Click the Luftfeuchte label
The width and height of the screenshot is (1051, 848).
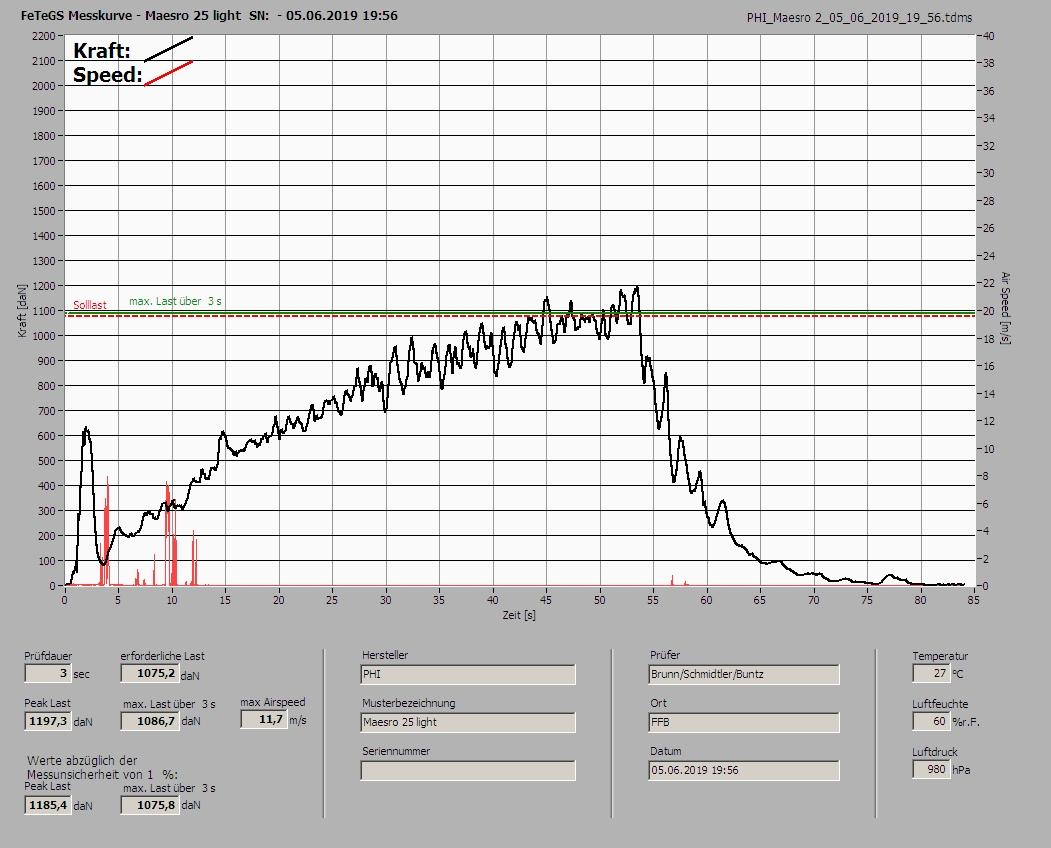[x=940, y=704]
